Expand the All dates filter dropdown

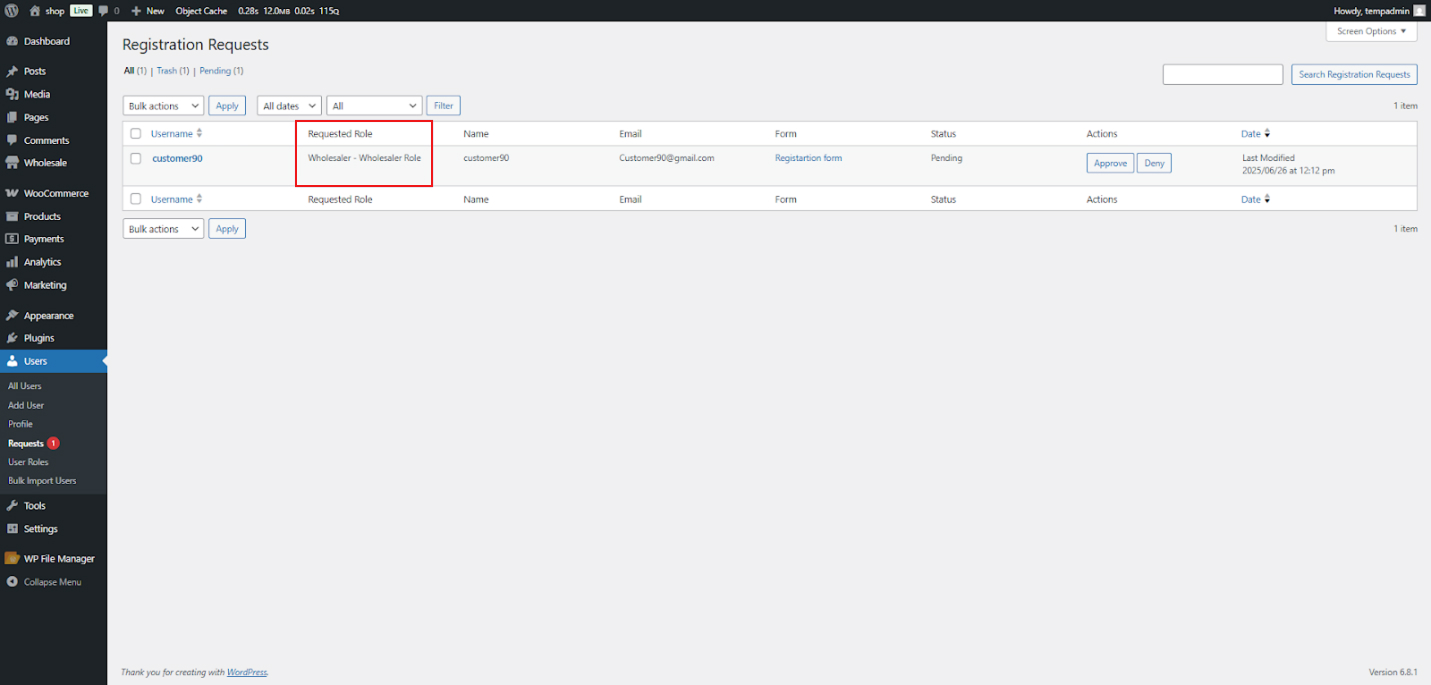(x=288, y=105)
